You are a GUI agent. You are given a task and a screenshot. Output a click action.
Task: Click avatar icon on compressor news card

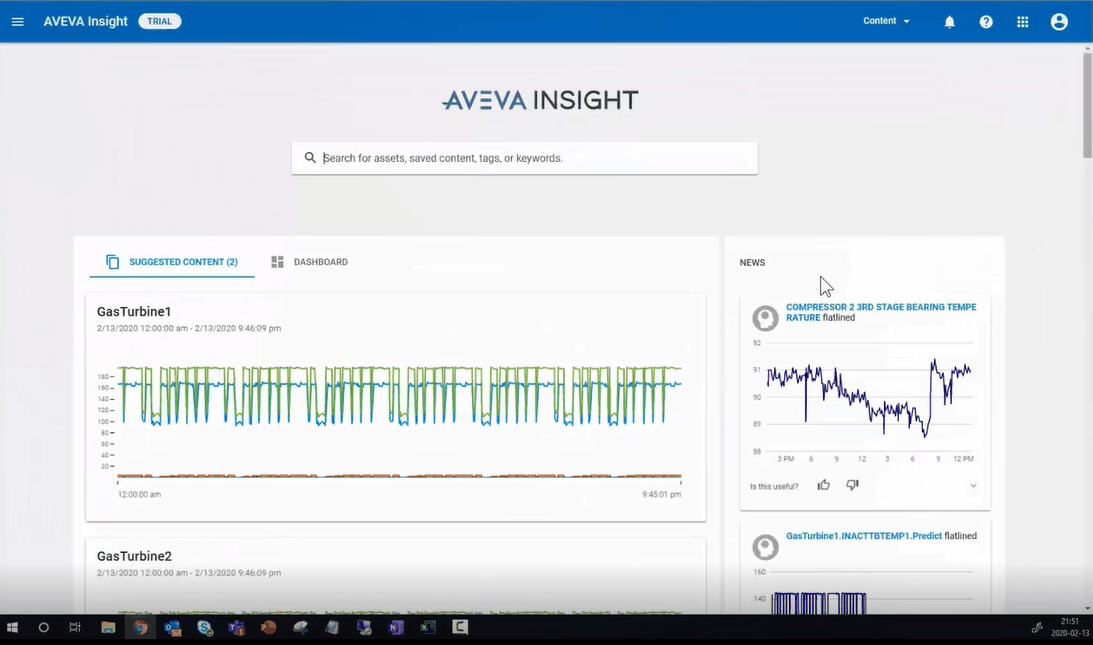pos(765,318)
